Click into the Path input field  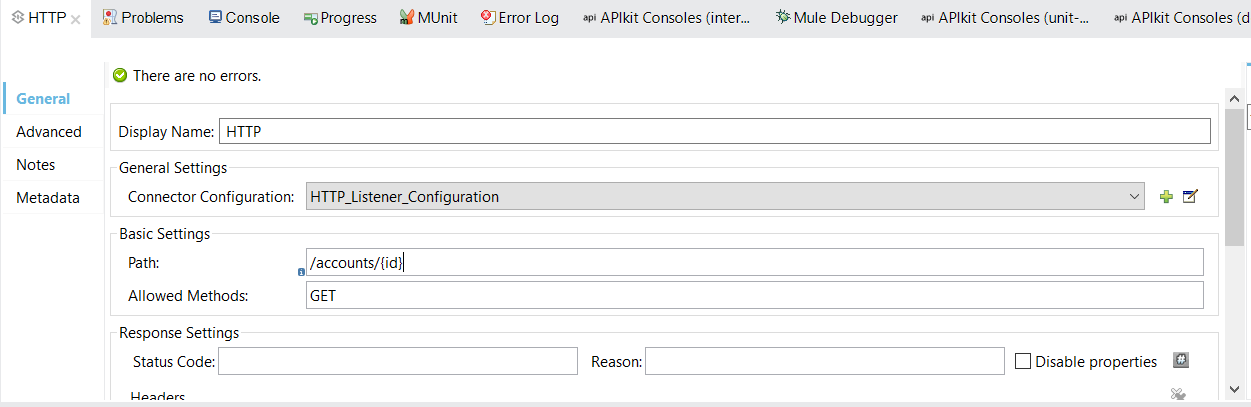point(754,263)
